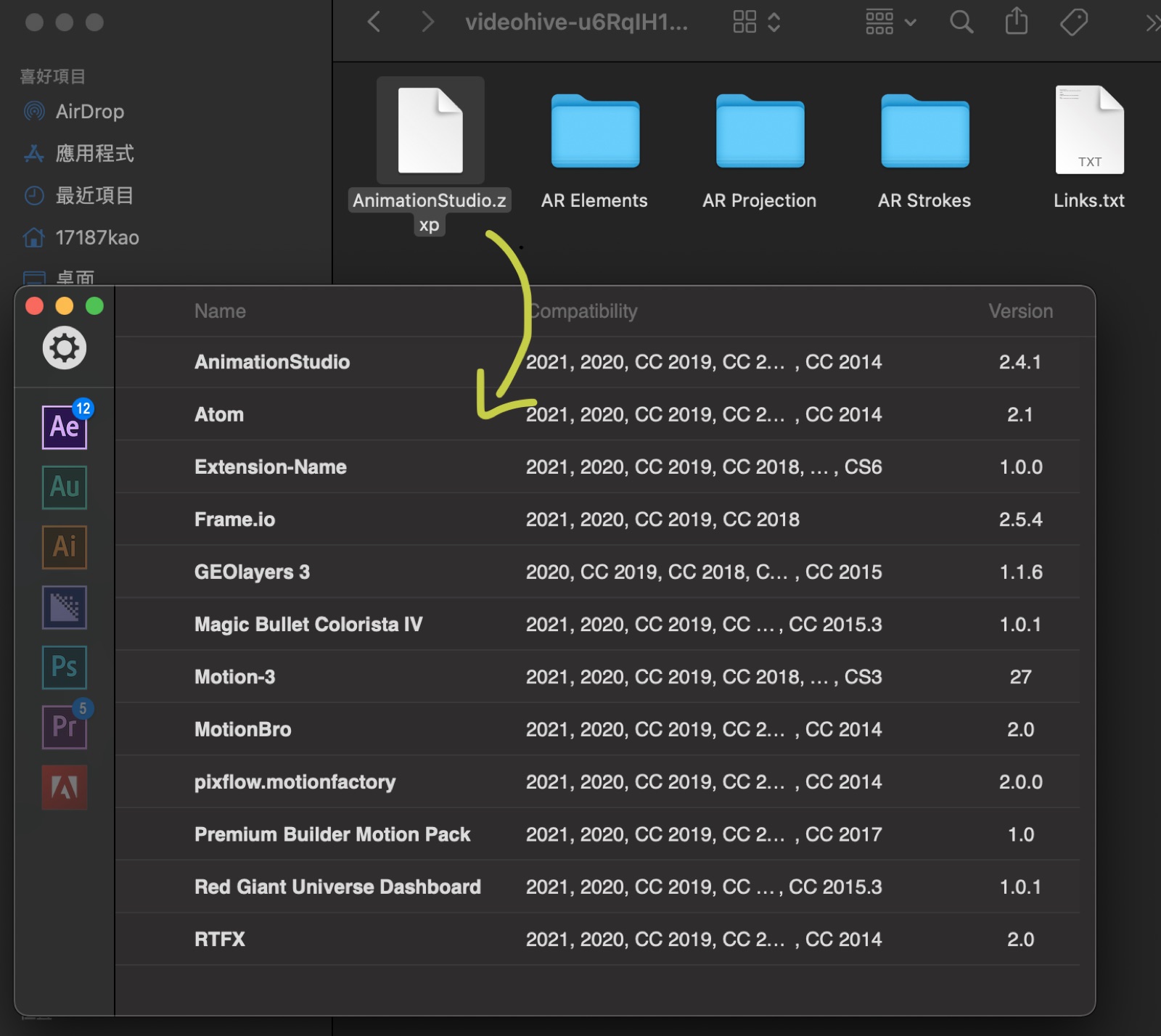Select the pixflow.motionfactory row

pos(597,781)
